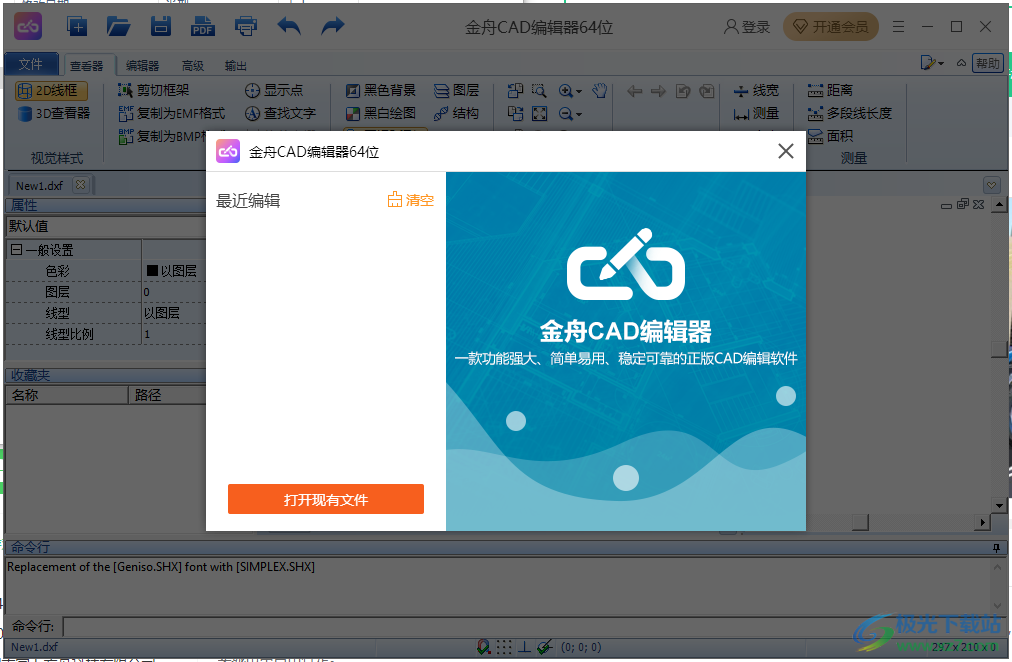Click 复制为EMF格式
Viewport: 1012px width, 662px height.
172,114
